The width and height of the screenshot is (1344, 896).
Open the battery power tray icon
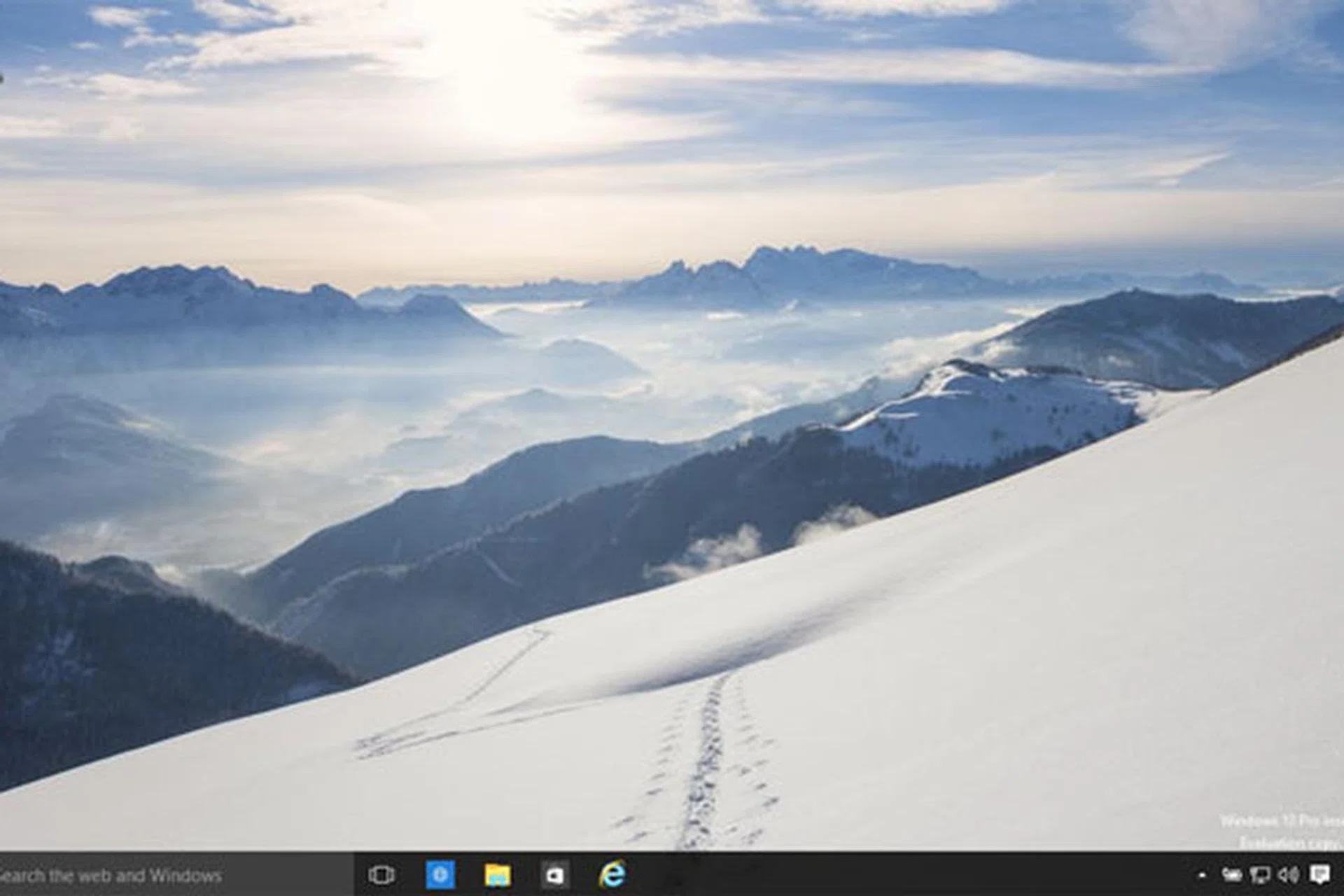click(1232, 874)
